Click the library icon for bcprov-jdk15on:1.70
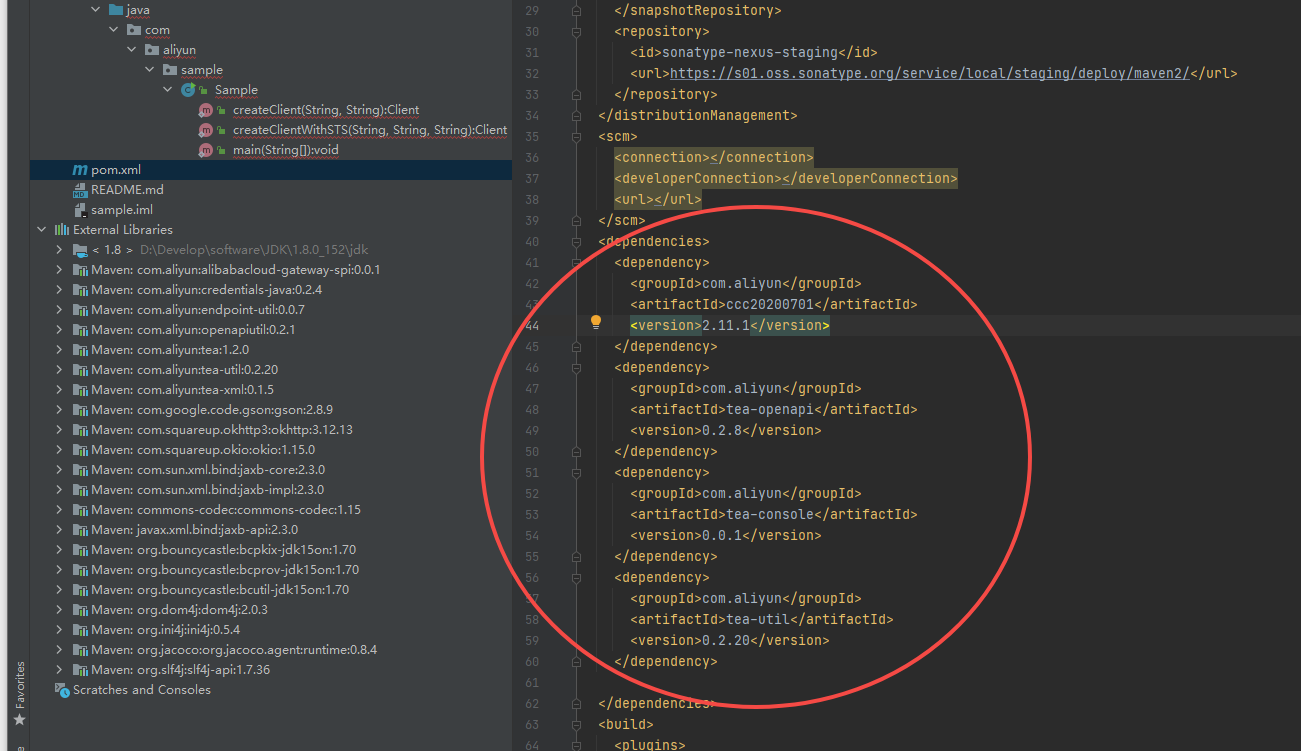 tap(80, 570)
